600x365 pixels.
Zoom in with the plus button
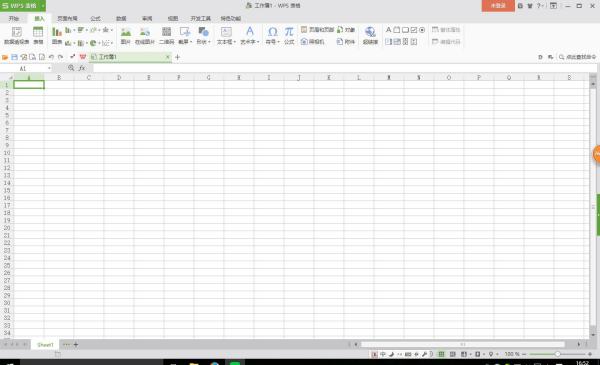point(590,354)
